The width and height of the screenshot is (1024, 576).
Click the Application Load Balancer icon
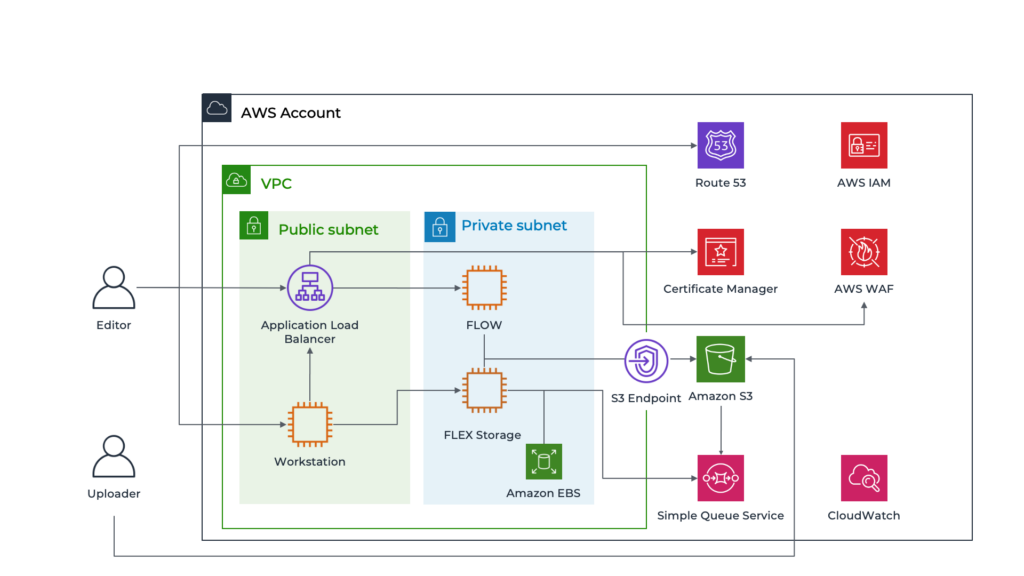[310, 287]
